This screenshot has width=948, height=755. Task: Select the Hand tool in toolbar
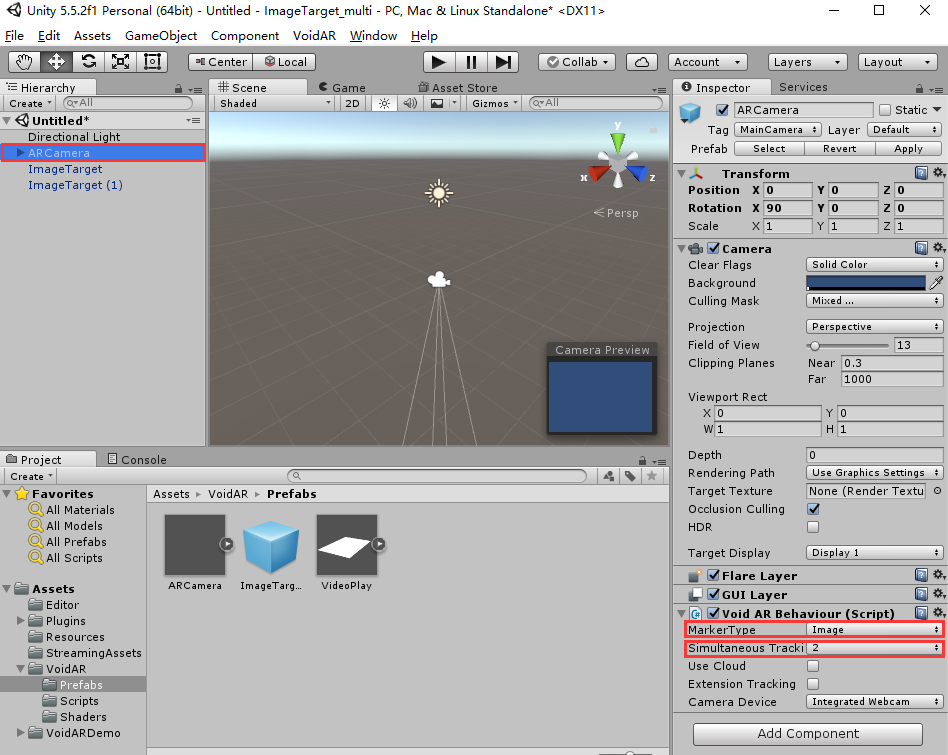[x=24, y=62]
